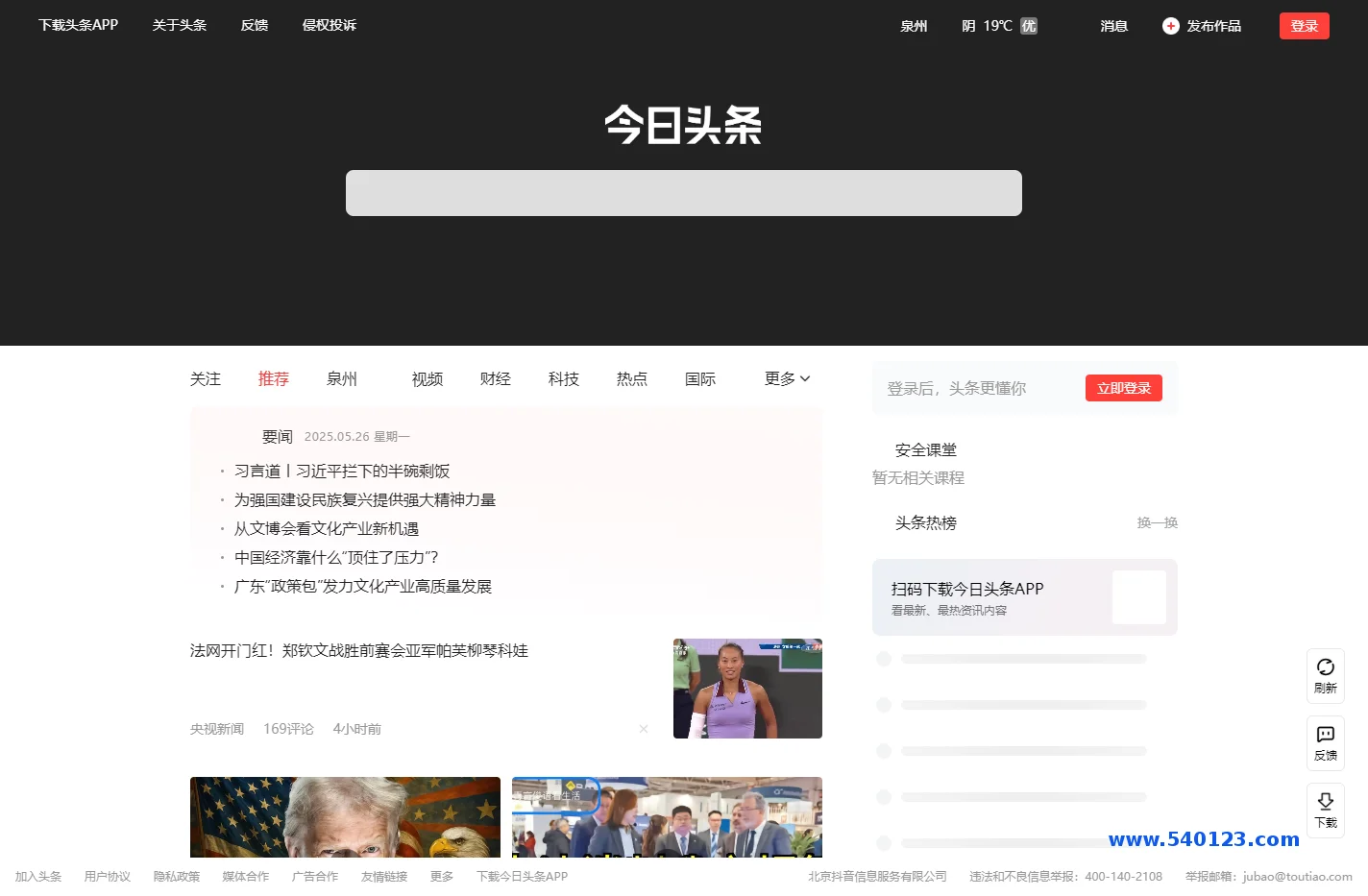The image size is (1368, 896).
Task: Click 发布作品 in the header
Action: coord(1214,26)
